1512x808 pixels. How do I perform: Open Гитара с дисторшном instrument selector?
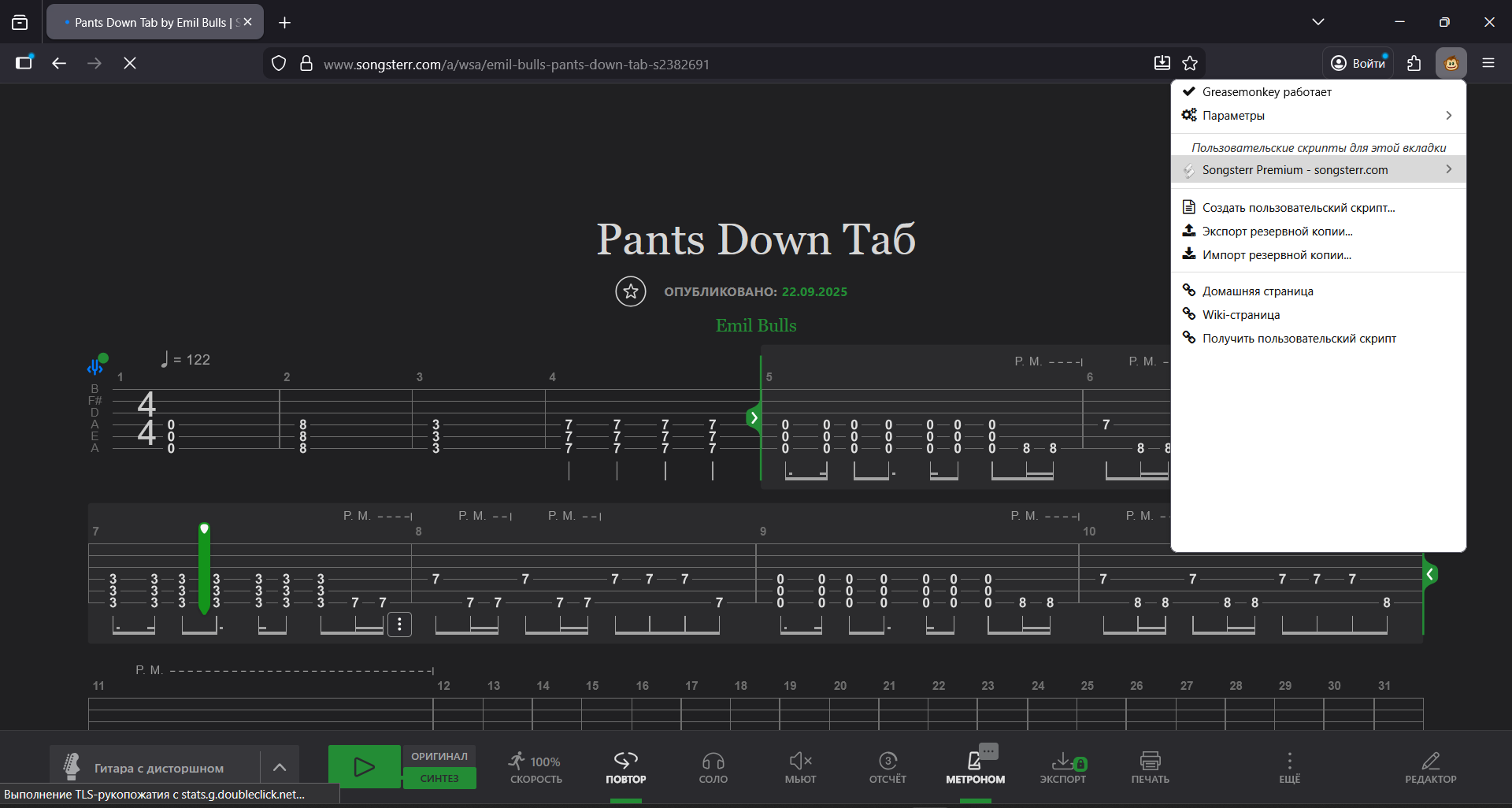click(x=156, y=767)
